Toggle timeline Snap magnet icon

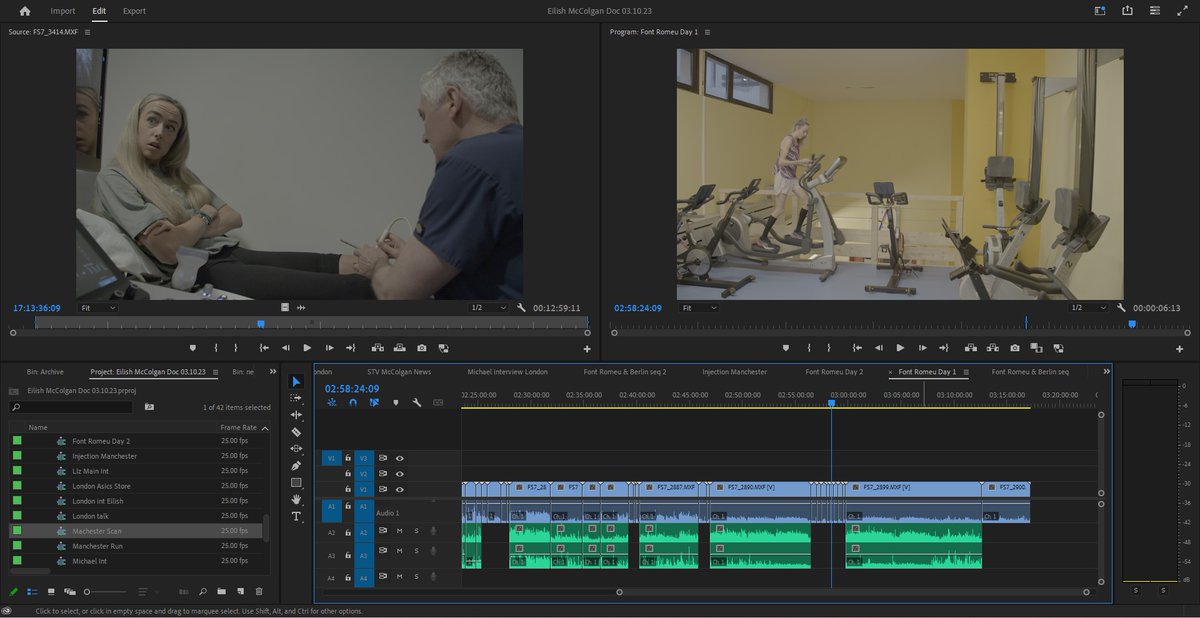(353, 402)
